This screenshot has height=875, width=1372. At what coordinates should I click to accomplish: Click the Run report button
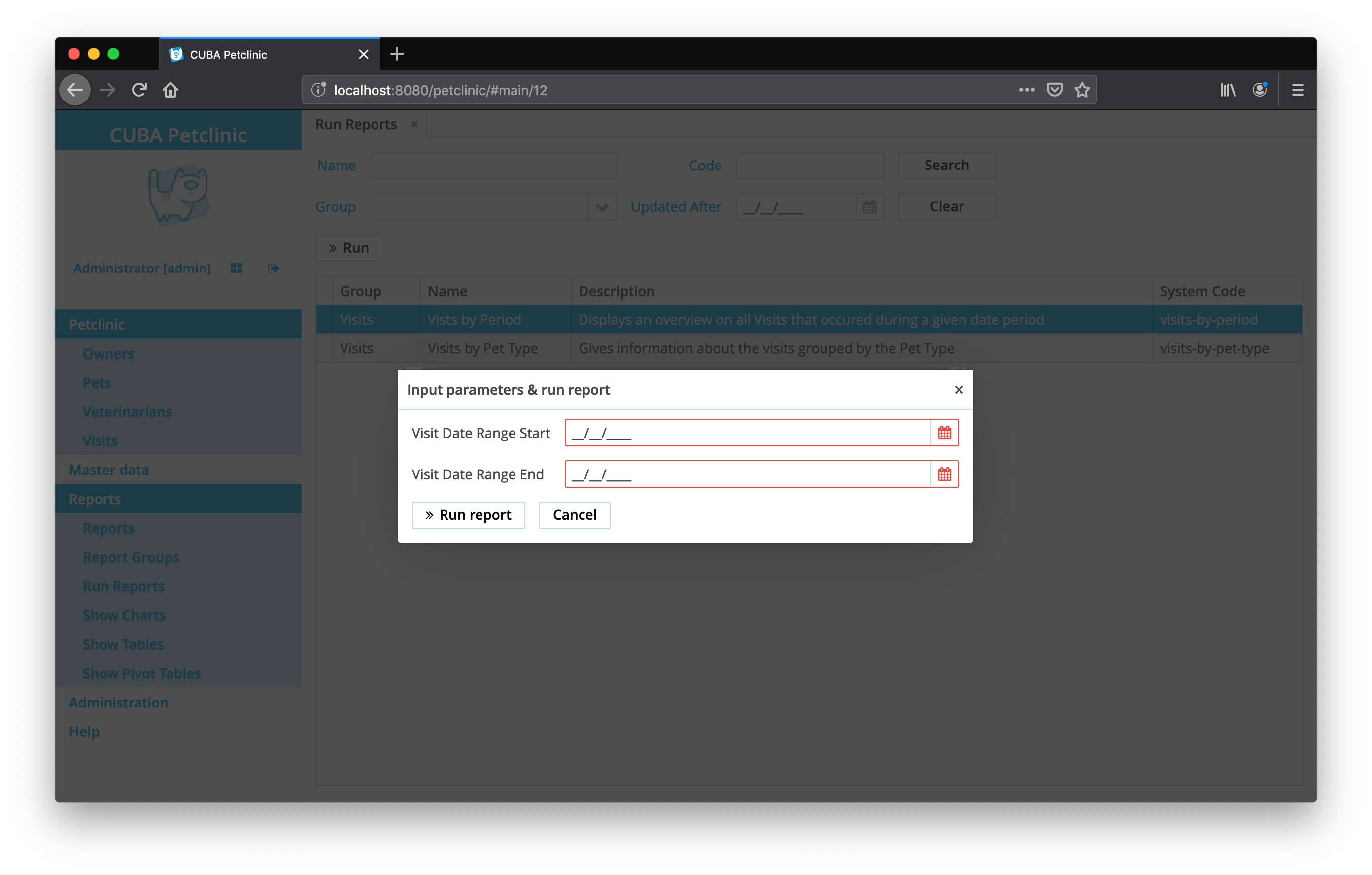468,515
